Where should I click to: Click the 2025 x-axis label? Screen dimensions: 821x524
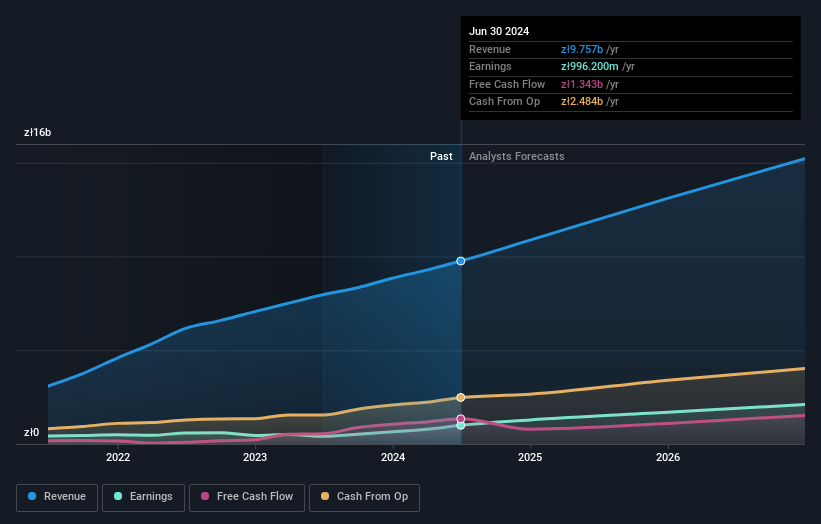(x=530, y=457)
